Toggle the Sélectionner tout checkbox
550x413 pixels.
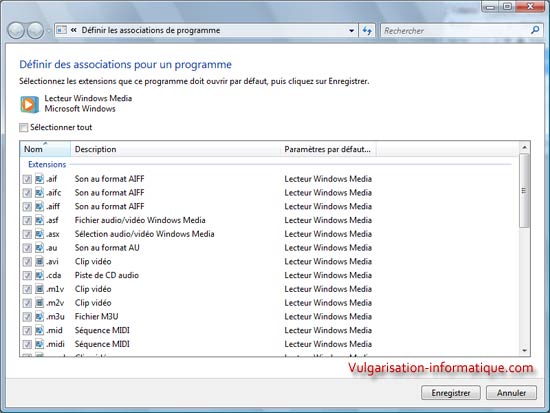point(24,127)
